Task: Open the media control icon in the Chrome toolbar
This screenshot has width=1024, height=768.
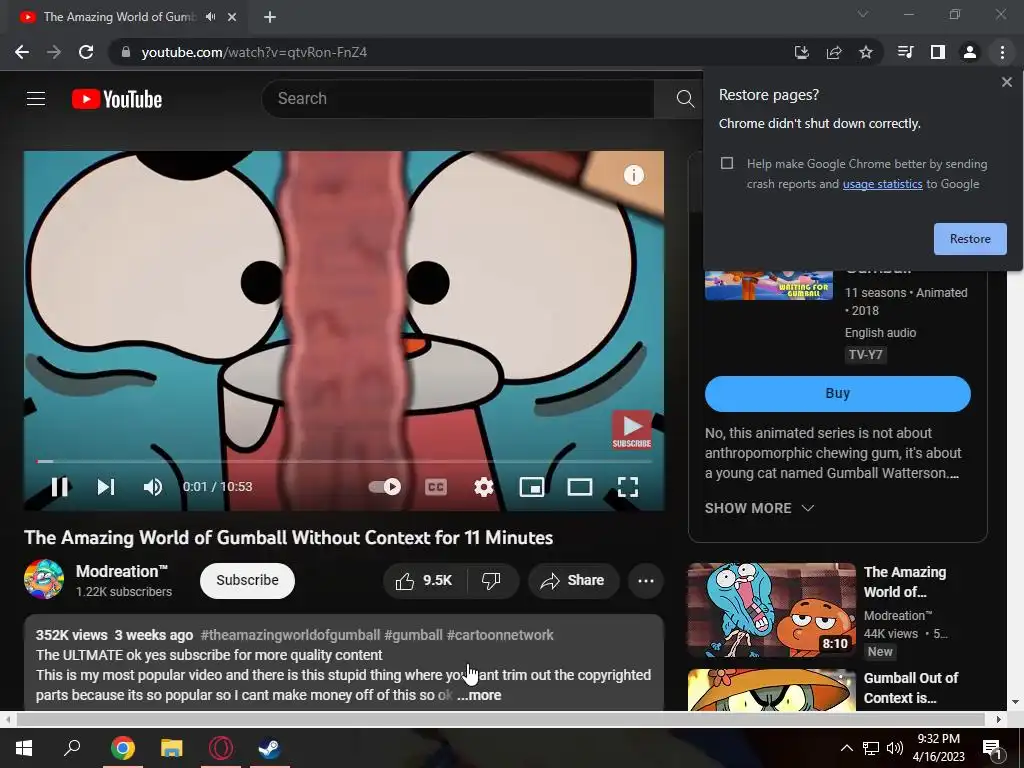Action: 905,52
